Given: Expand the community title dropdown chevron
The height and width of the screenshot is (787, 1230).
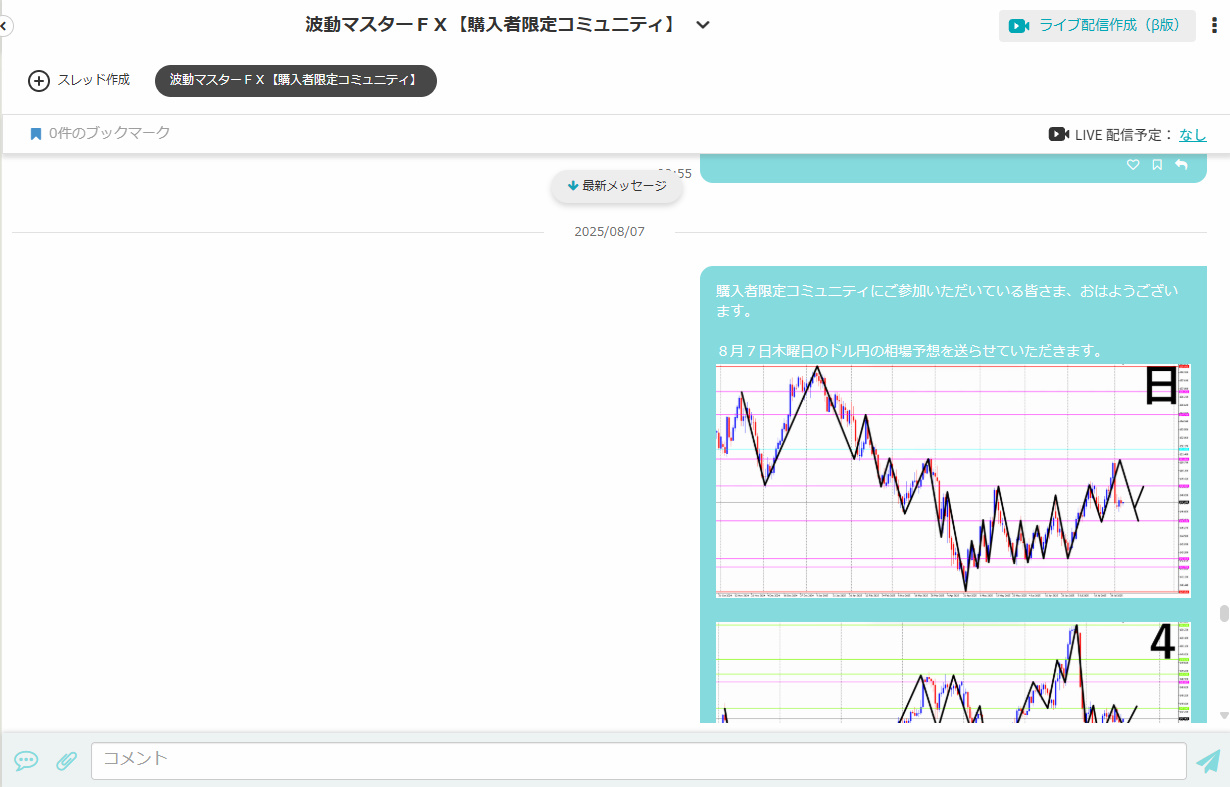Looking at the screenshot, I should [703, 25].
